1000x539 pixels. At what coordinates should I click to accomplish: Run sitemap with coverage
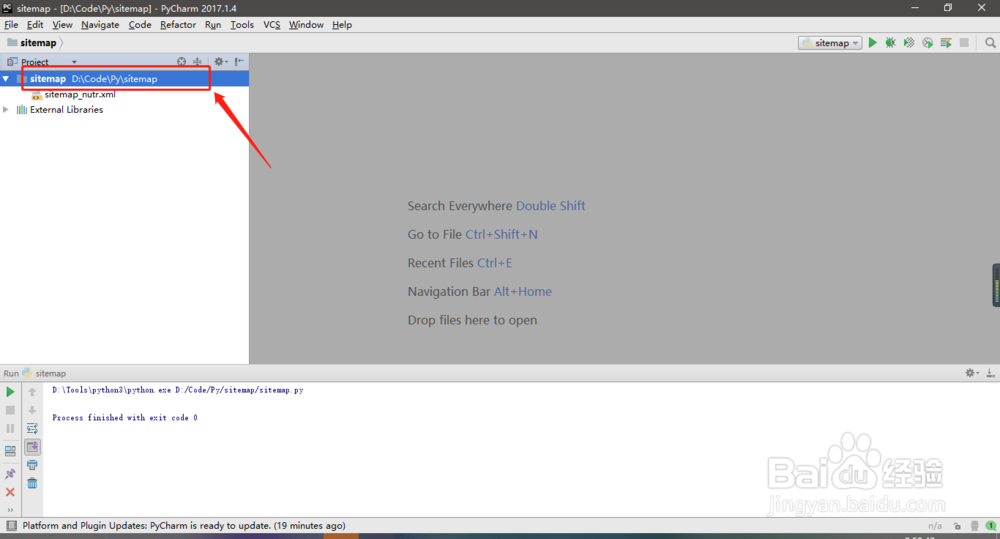[909, 43]
